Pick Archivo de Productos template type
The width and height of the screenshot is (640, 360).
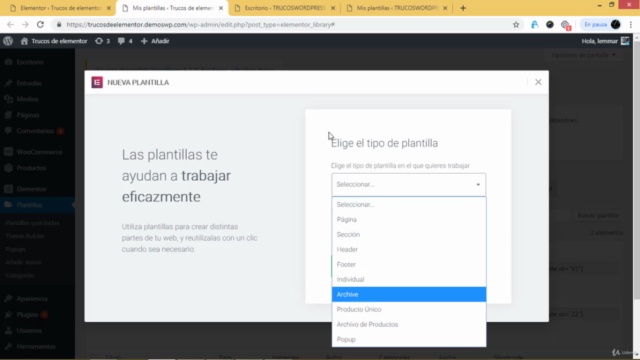[x=409, y=324]
